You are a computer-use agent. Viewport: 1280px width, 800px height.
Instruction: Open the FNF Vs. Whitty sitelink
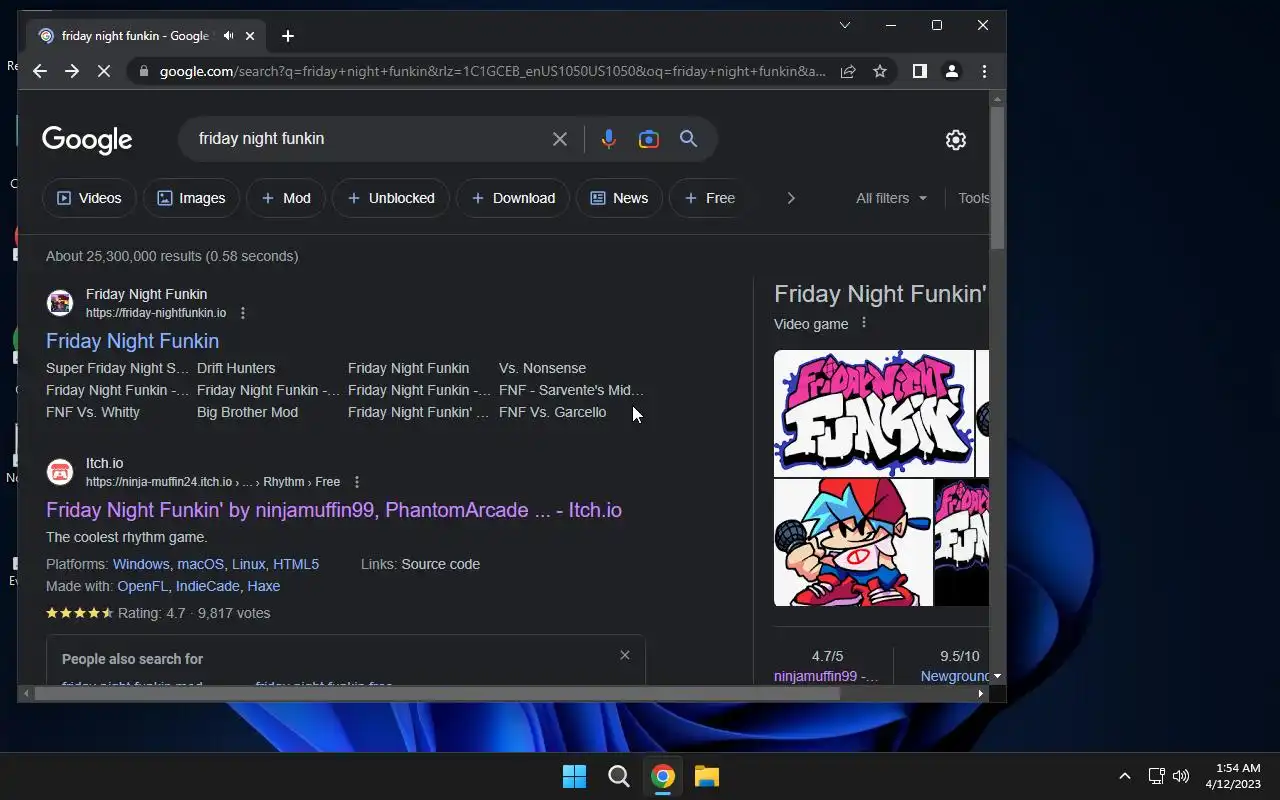93,412
